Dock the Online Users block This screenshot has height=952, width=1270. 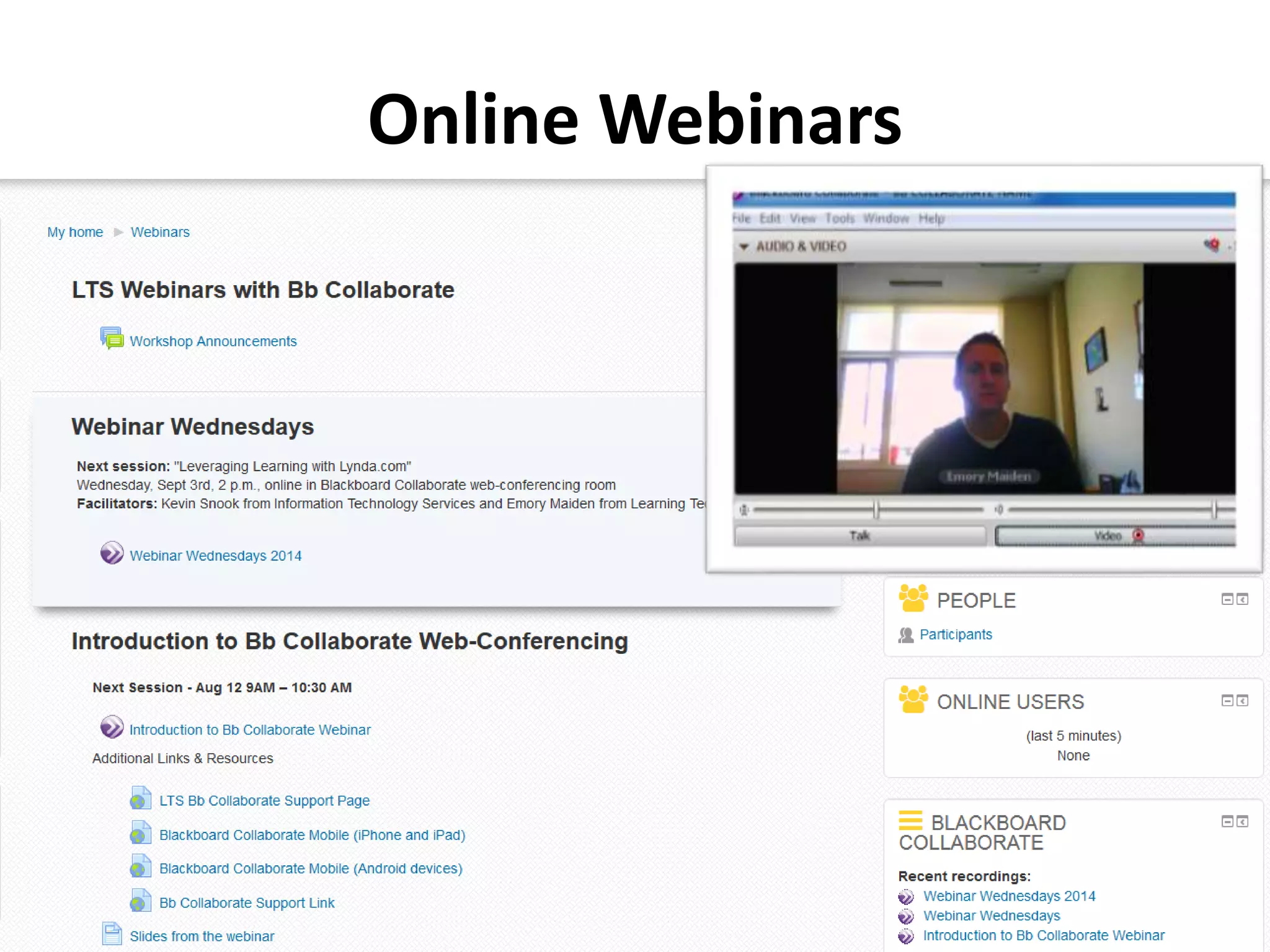(1242, 701)
